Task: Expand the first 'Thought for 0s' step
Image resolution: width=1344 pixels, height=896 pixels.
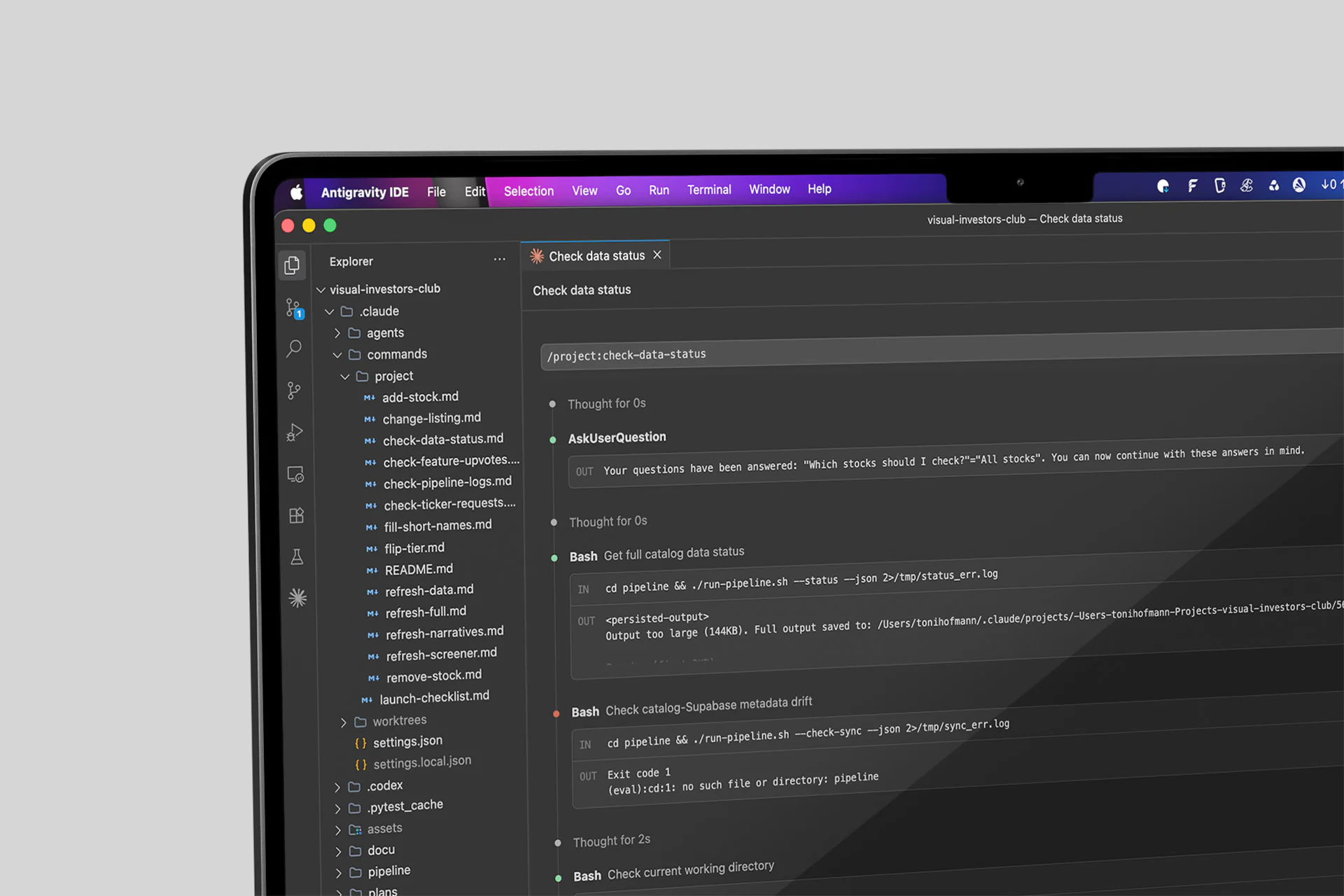Action: (x=607, y=404)
